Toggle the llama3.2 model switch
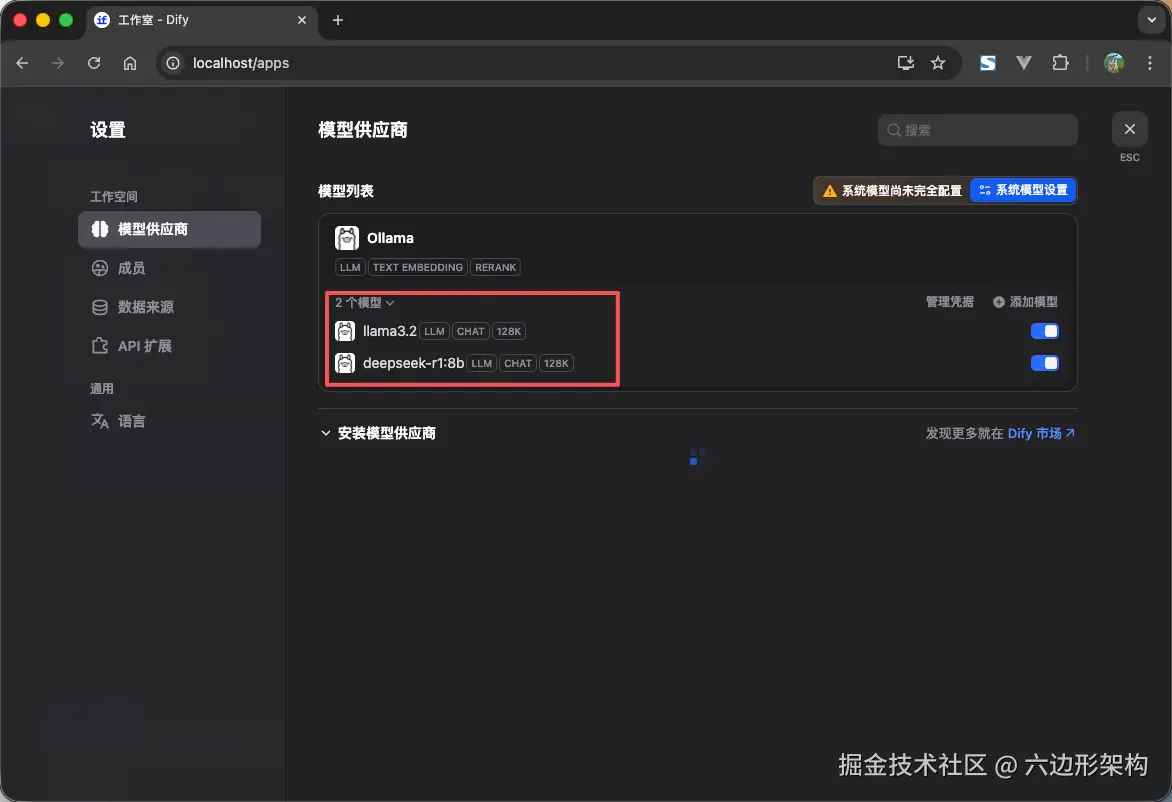The image size is (1172, 802). (1044, 331)
